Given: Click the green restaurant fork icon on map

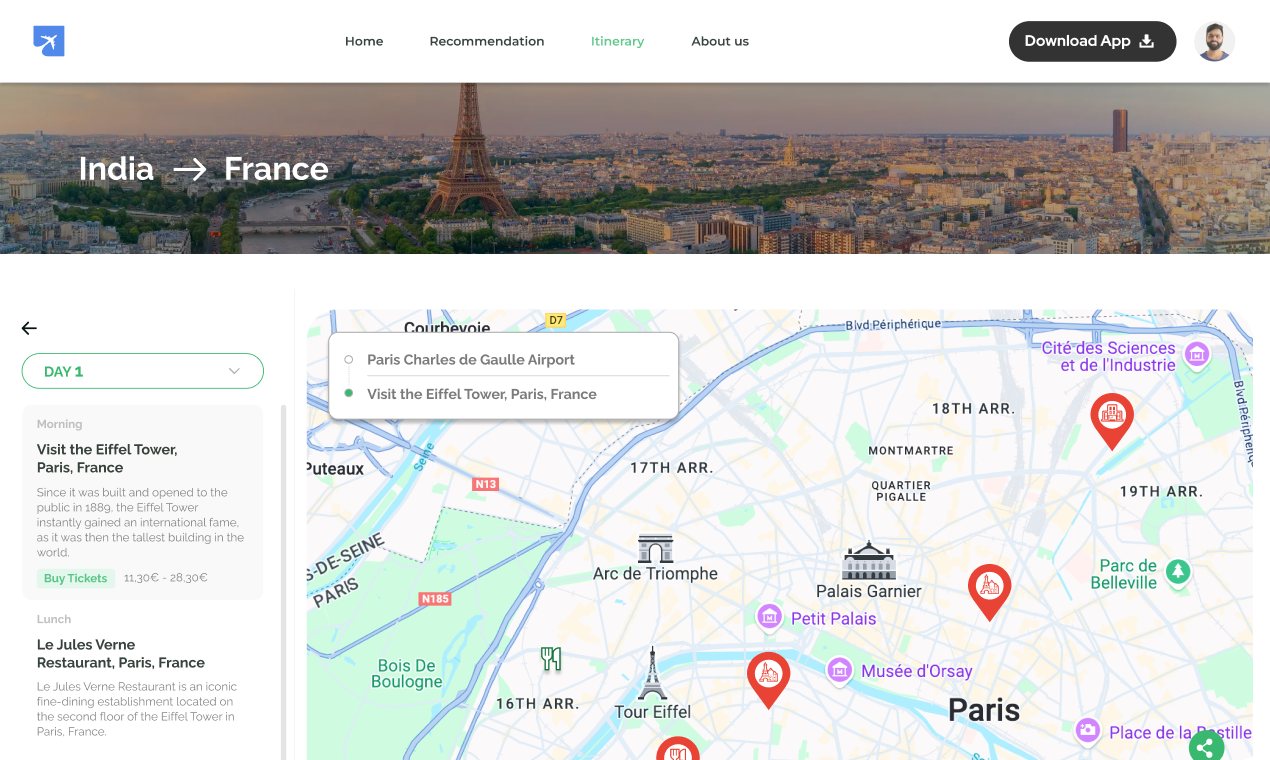Looking at the screenshot, I should [551, 658].
